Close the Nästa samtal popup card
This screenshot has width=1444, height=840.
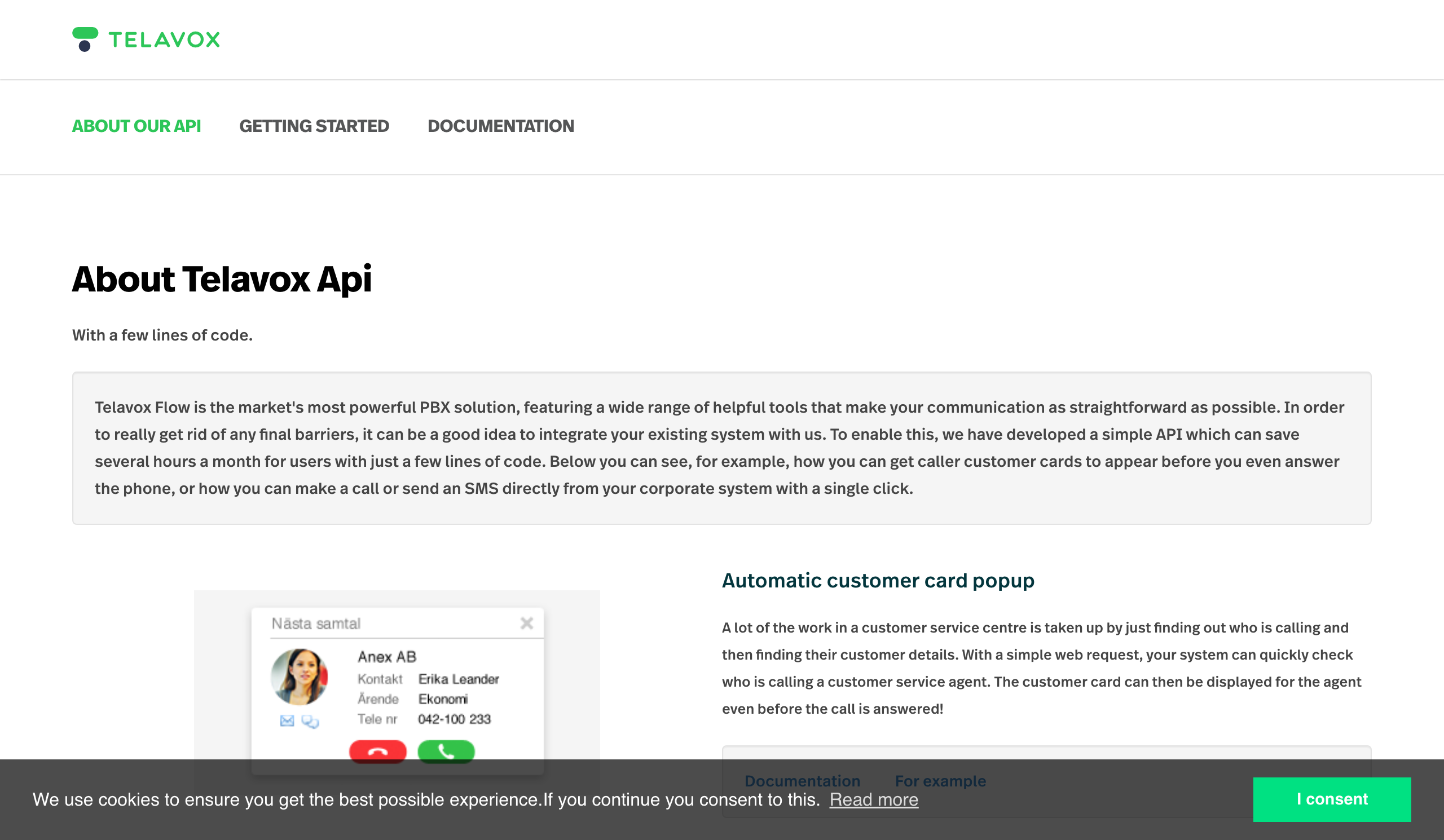tap(527, 623)
